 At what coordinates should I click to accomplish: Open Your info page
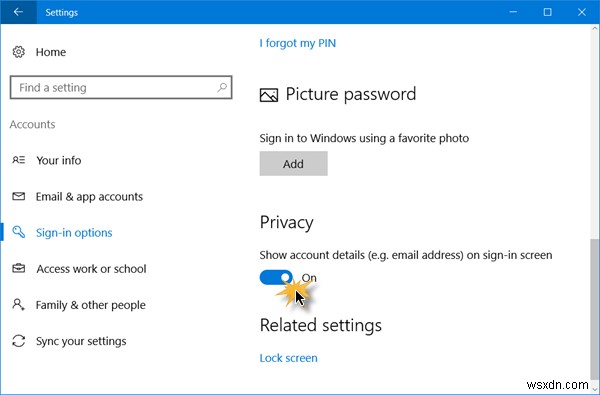59,160
